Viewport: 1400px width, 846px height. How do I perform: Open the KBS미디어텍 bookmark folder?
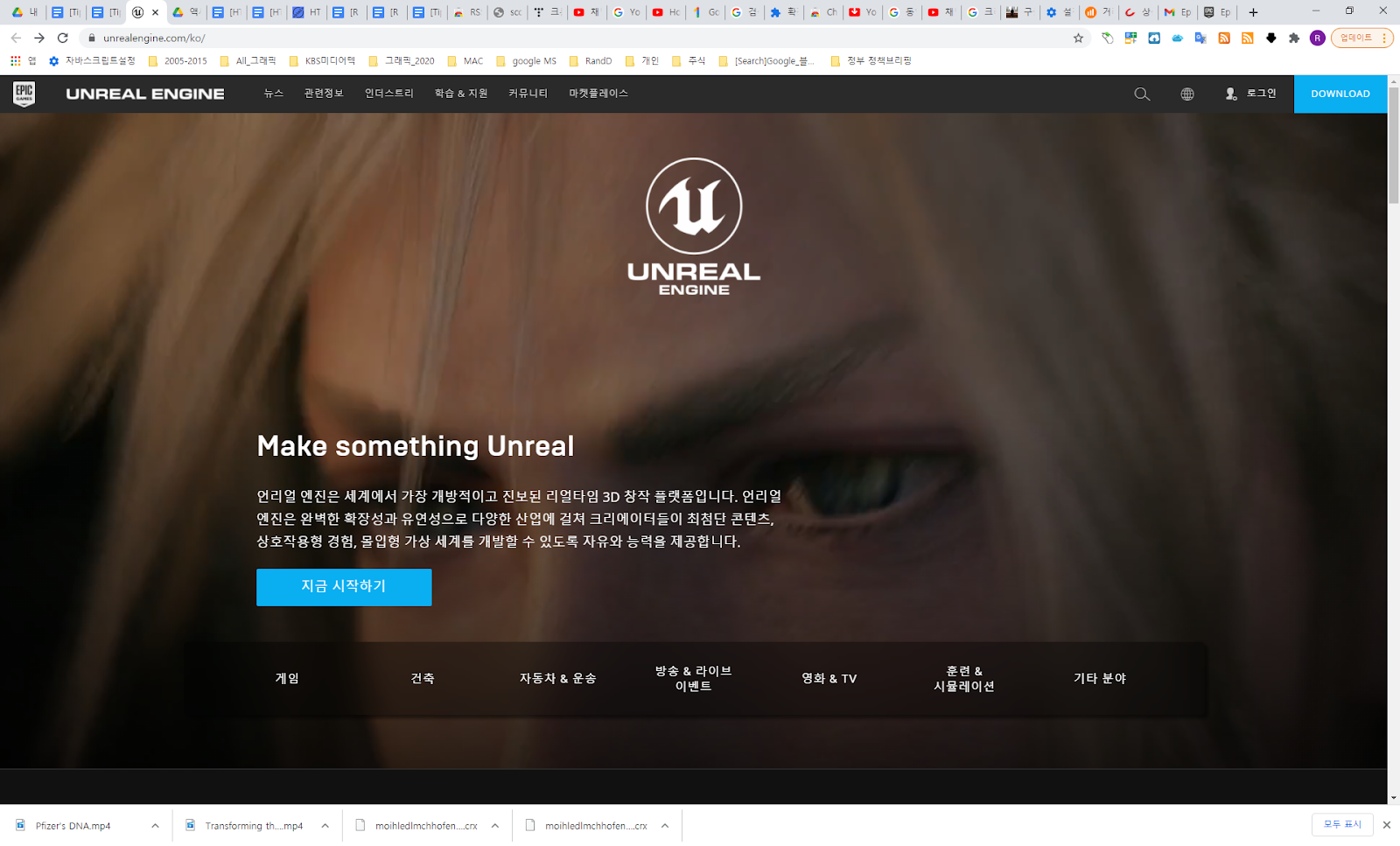pos(322,60)
